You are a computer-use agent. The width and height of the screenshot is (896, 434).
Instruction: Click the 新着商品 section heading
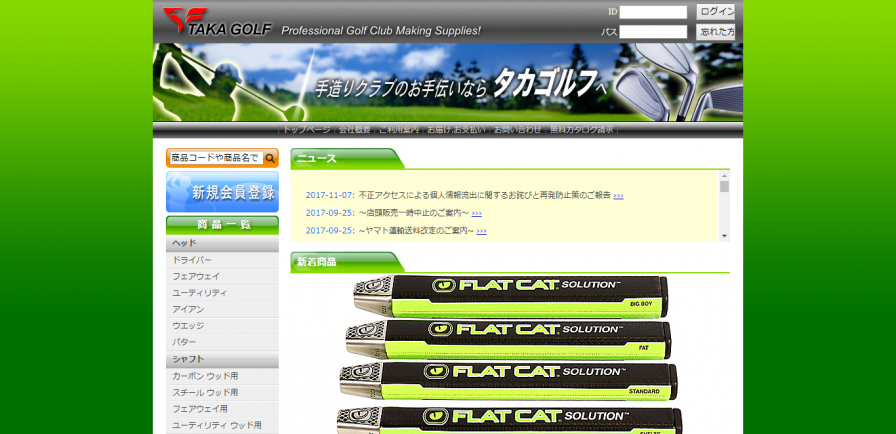pyautogui.click(x=316, y=262)
